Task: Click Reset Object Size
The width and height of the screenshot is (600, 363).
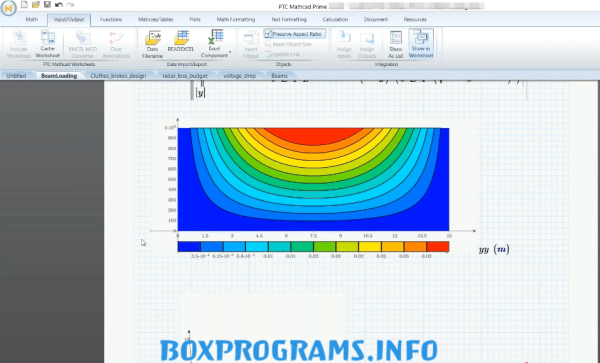Action: click(x=289, y=44)
